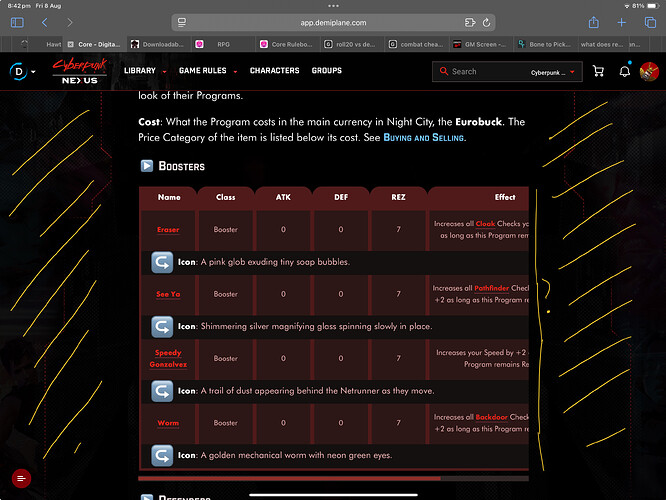666x500 pixels.
Task: Switch to the what does re... tab
Action: [601, 44]
